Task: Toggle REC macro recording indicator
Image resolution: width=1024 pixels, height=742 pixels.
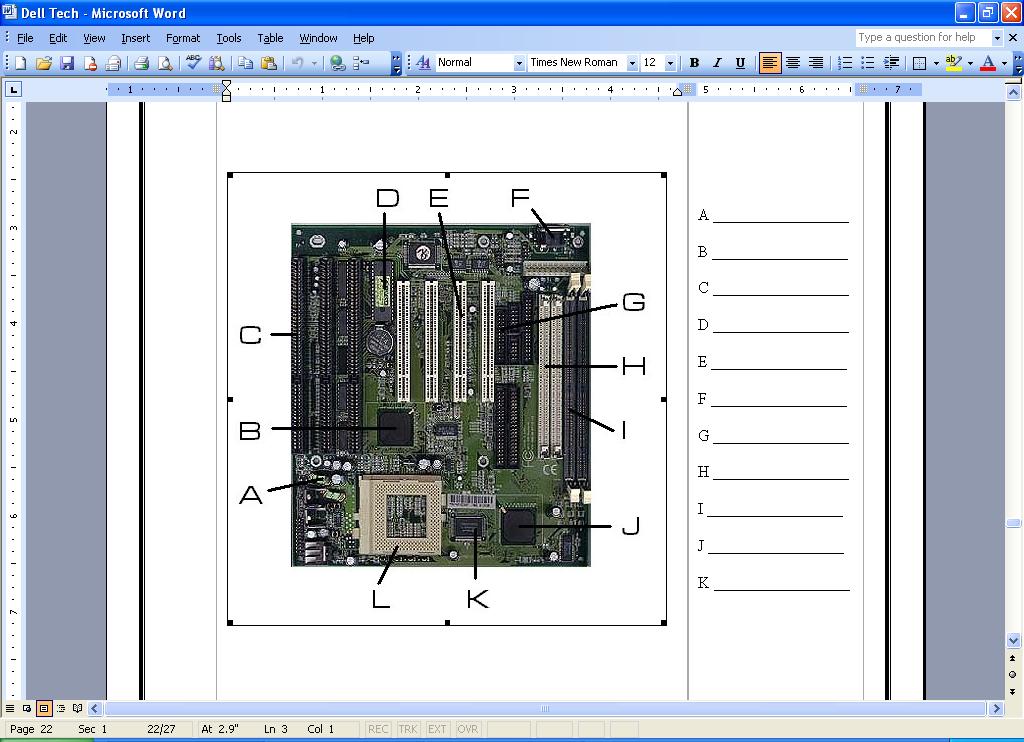Action: point(378,729)
